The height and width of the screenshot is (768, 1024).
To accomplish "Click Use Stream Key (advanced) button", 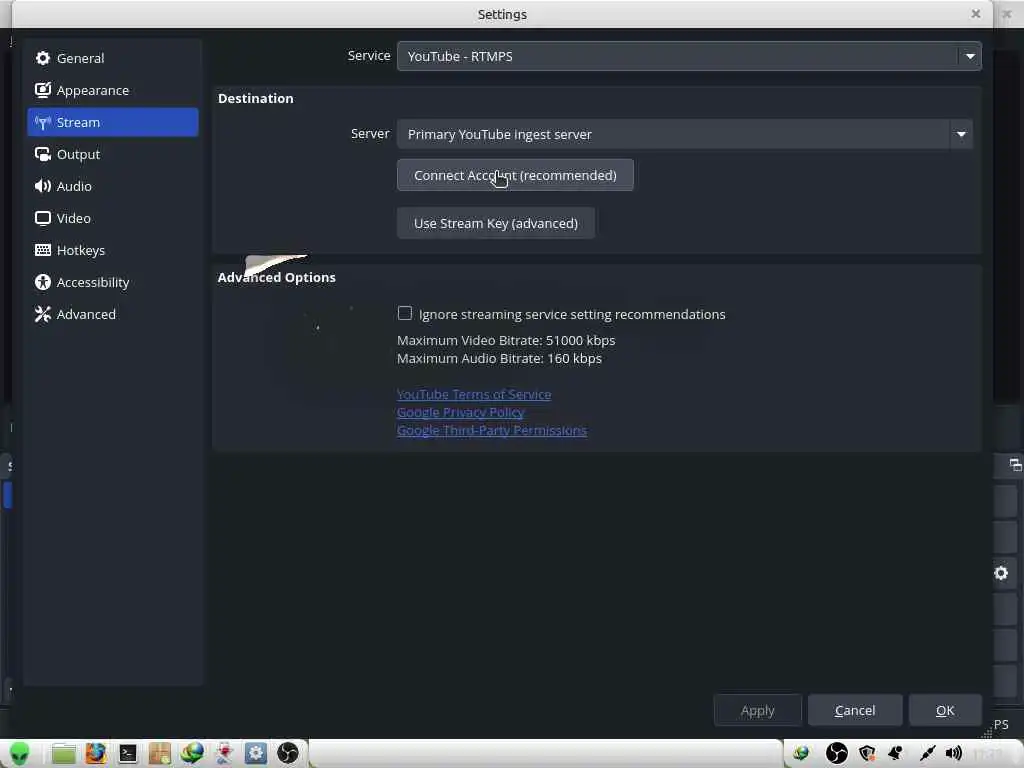I will (x=496, y=223).
